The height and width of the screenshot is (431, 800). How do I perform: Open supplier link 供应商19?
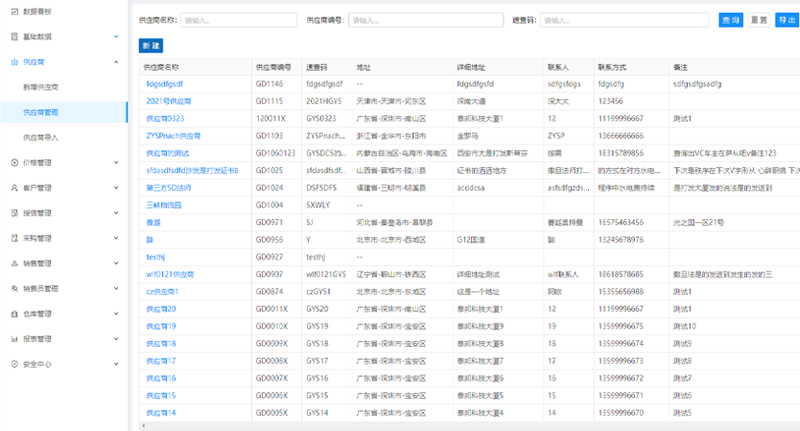(x=161, y=326)
